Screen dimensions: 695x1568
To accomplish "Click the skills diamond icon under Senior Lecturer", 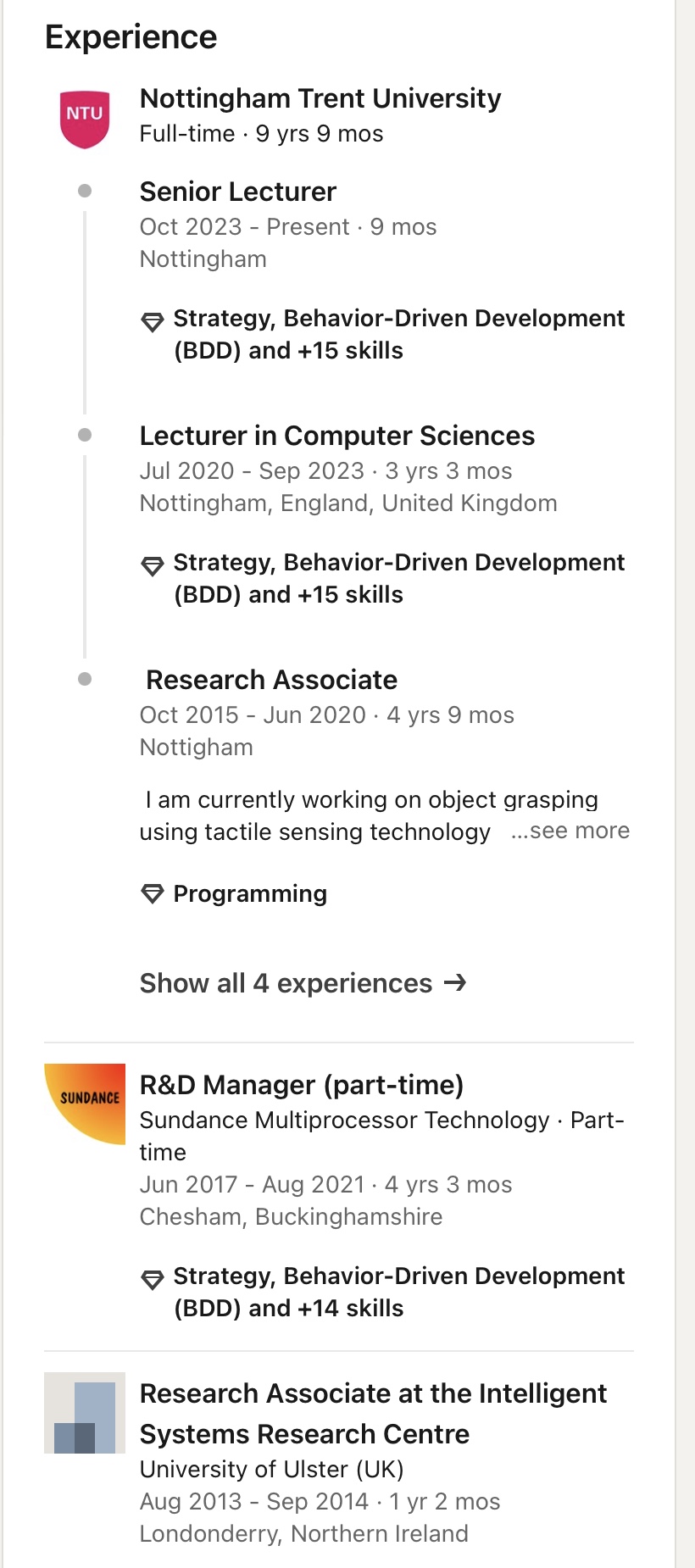I will tap(153, 321).
